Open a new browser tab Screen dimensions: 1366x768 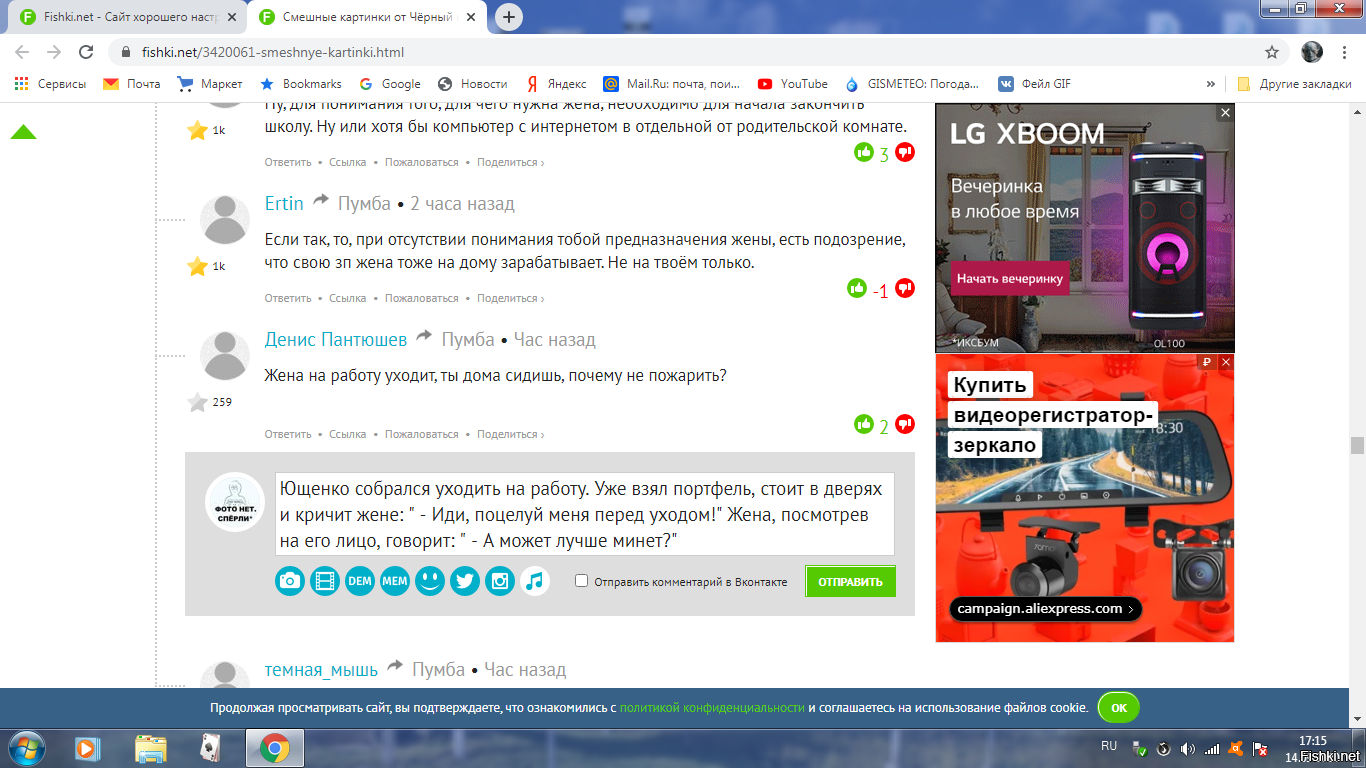510,17
